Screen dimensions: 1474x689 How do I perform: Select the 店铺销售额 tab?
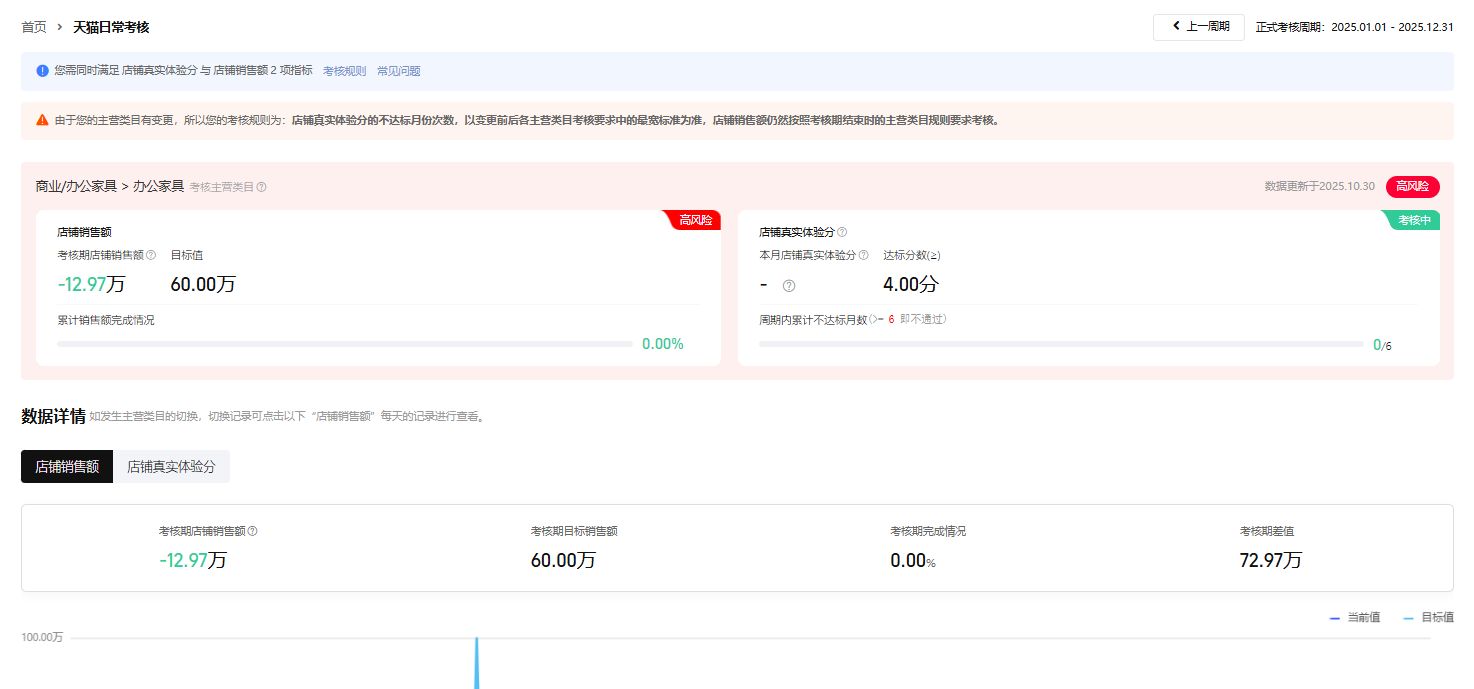(x=67, y=466)
